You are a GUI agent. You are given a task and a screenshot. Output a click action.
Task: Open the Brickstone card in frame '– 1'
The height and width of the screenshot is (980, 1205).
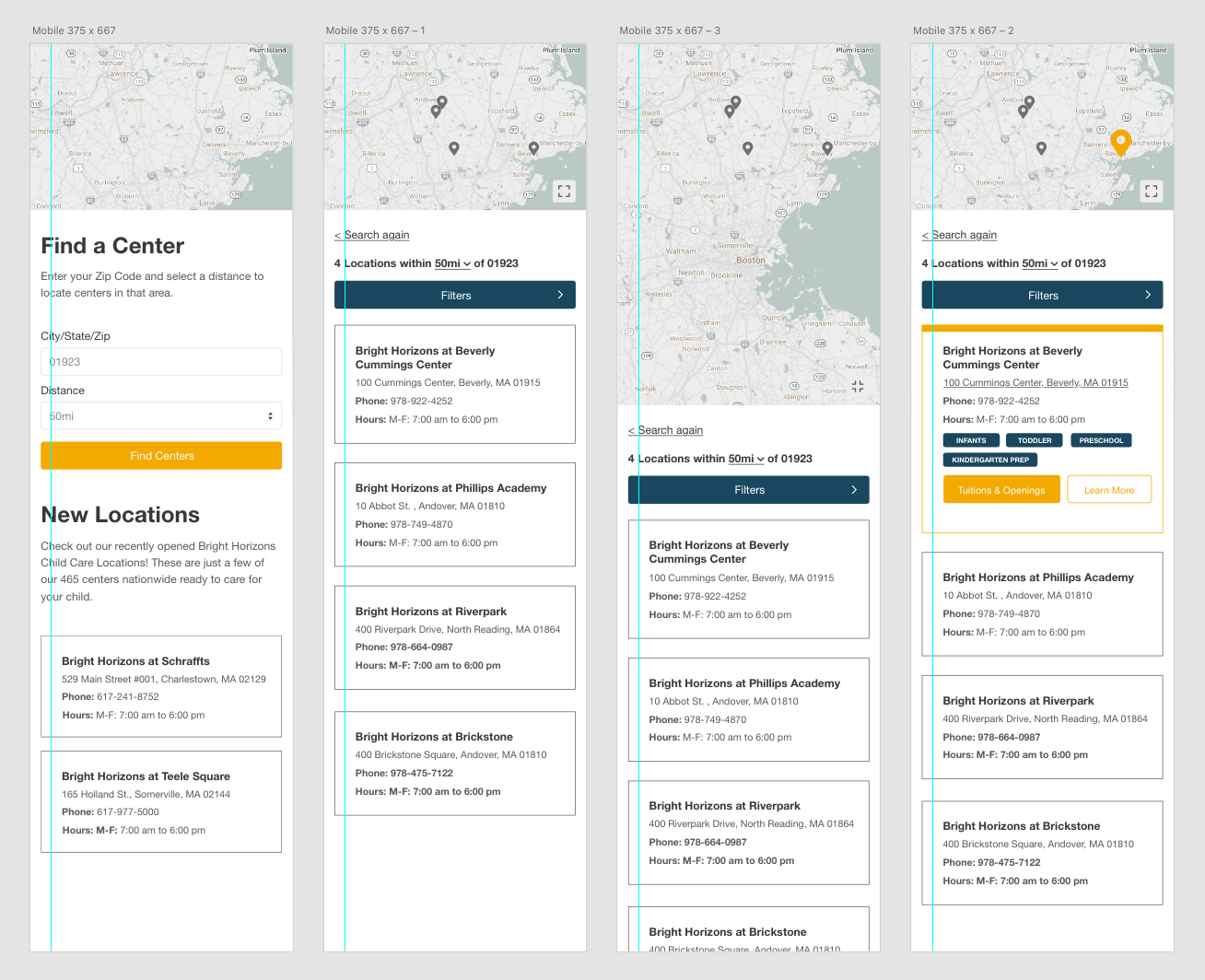[x=455, y=763]
